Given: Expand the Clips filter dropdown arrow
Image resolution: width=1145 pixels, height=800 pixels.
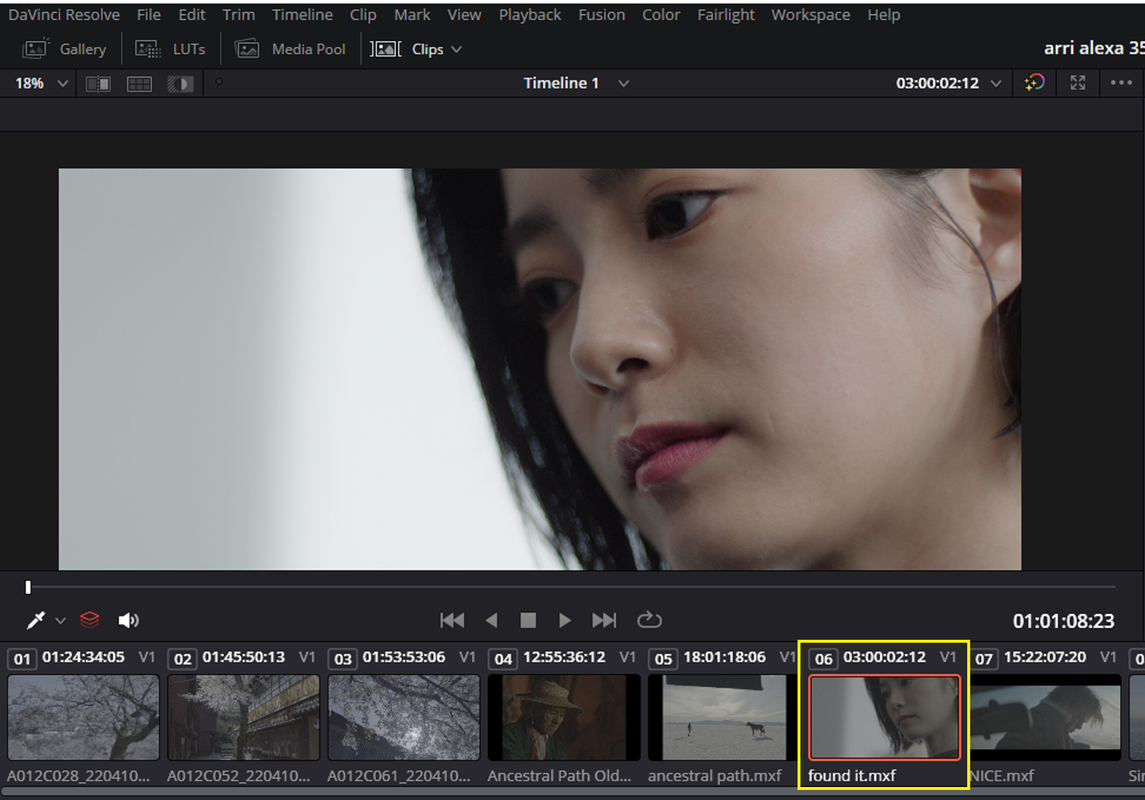Looking at the screenshot, I should click(457, 49).
